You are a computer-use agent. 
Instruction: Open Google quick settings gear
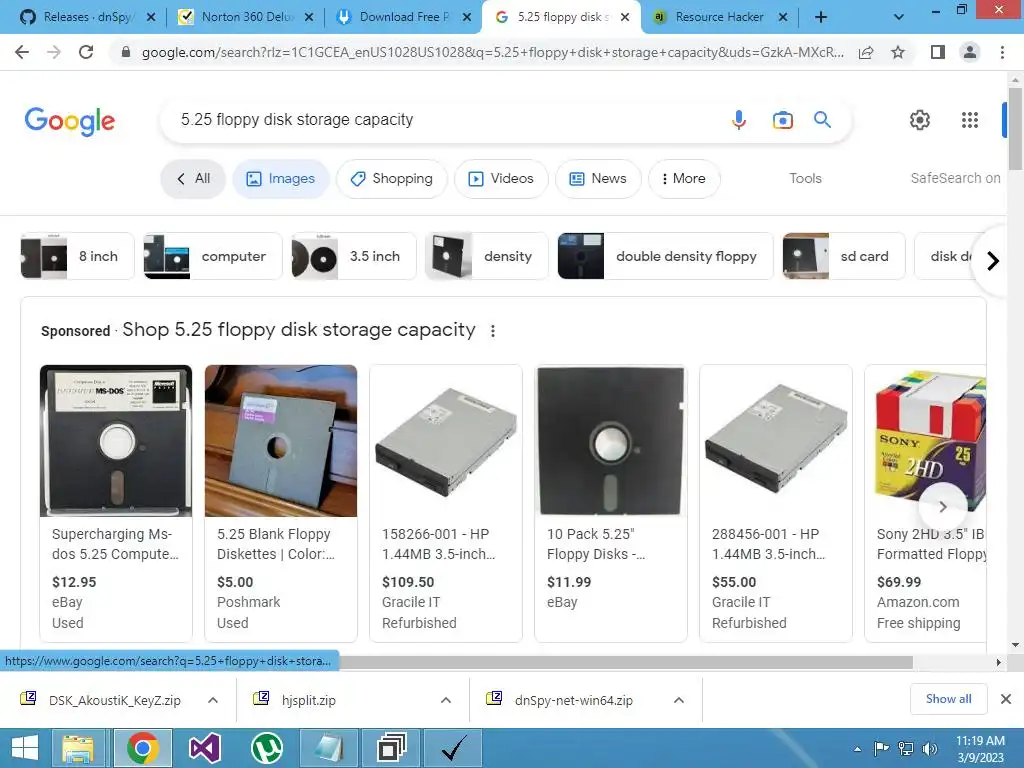(x=920, y=120)
